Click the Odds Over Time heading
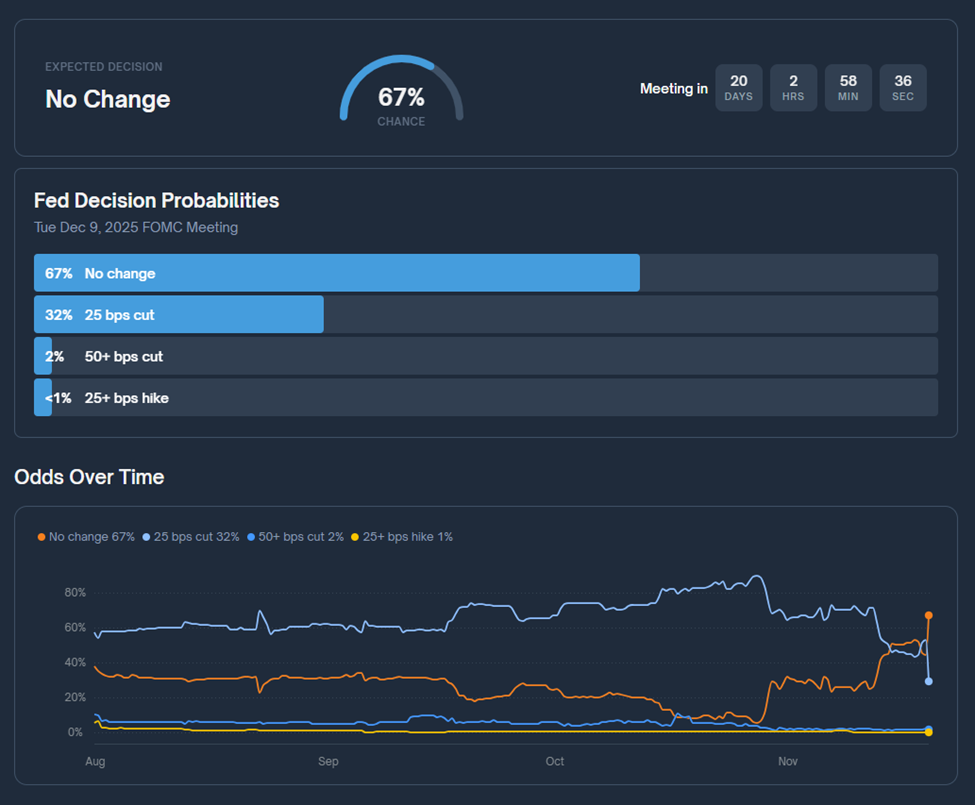Screen dimensions: 975x805 89,477
